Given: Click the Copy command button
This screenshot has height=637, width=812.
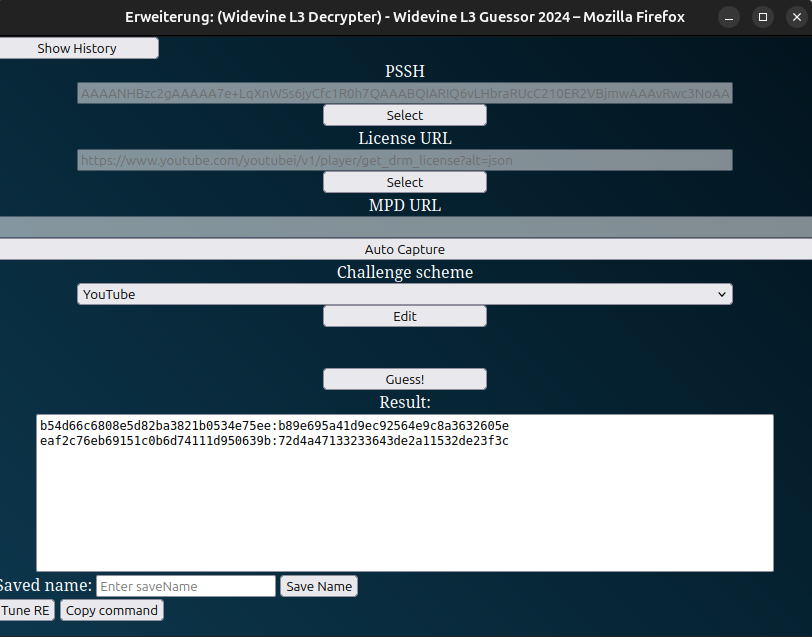Looking at the screenshot, I should (112, 610).
